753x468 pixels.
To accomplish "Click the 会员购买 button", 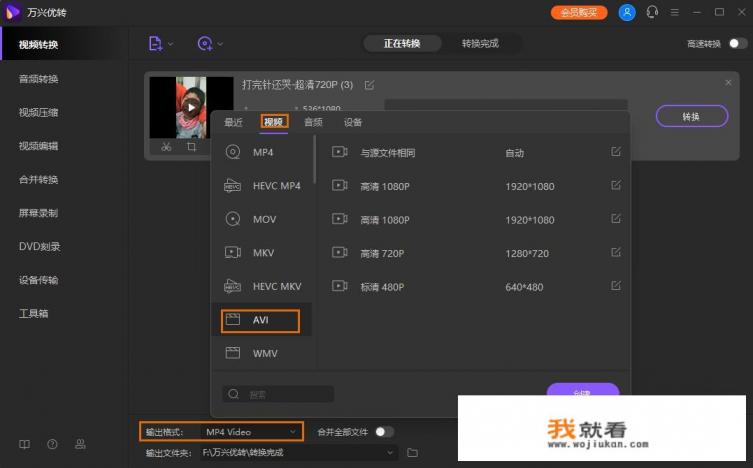I will tap(579, 12).
